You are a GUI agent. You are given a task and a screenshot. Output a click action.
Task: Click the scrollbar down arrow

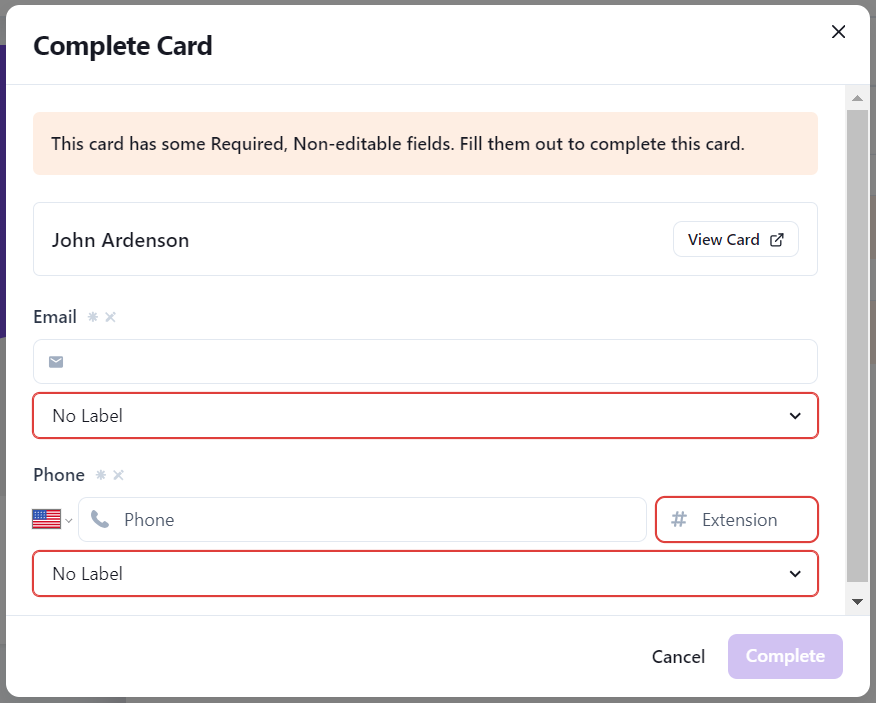point(857,601)
